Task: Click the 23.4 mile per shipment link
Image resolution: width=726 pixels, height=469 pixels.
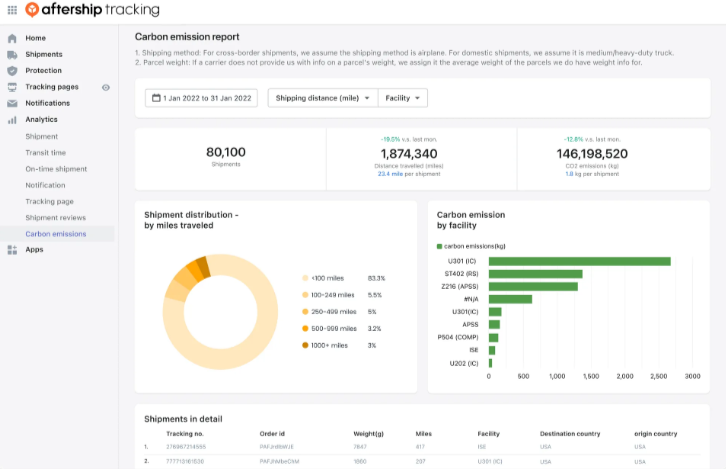Action: click(x=406, y=173)
